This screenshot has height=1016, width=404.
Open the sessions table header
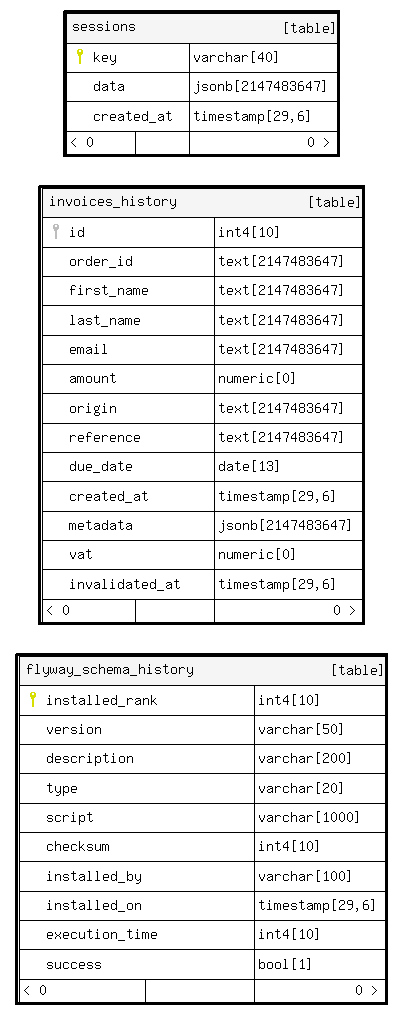[x=202, y=28]
